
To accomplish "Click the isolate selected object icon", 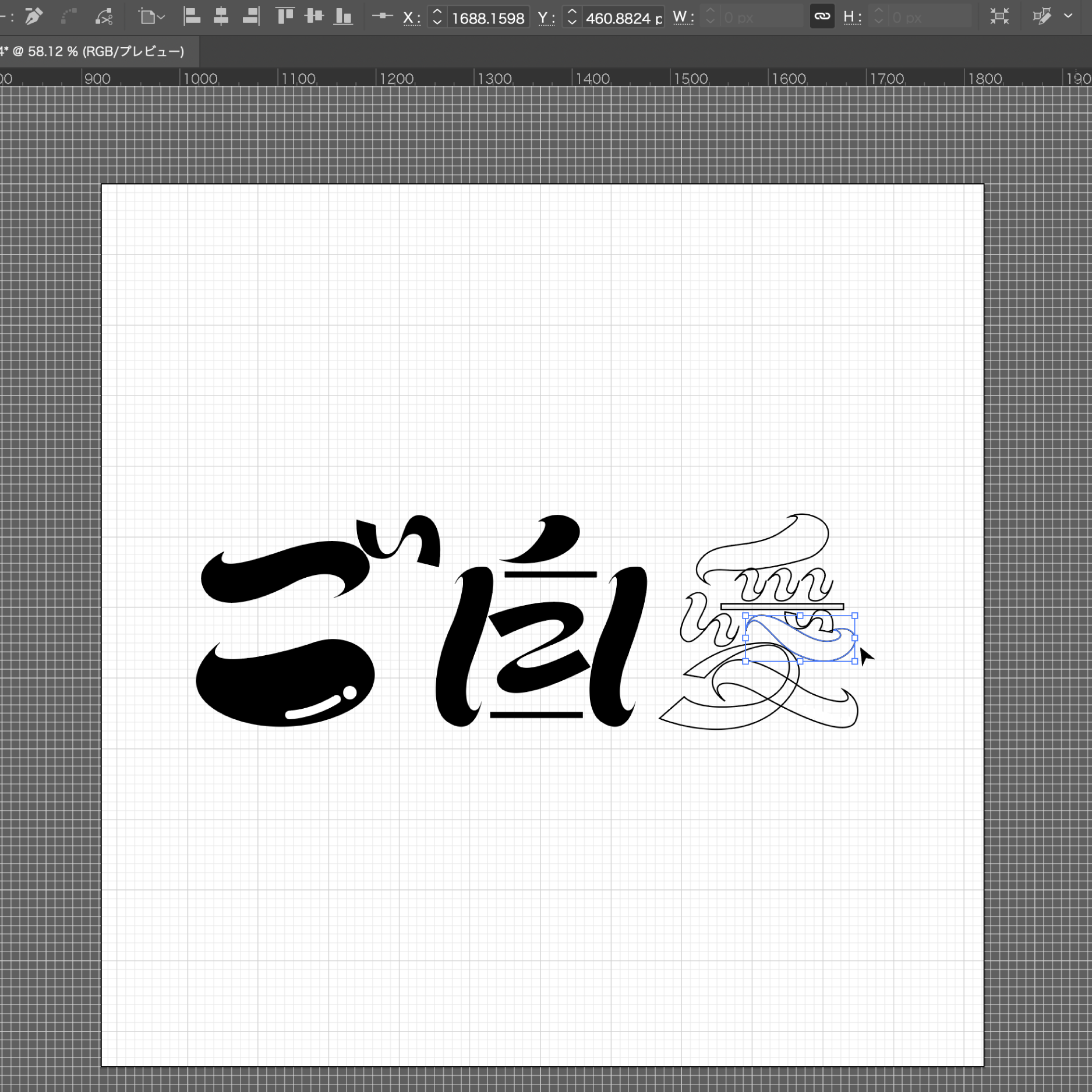I will point(999,16).
